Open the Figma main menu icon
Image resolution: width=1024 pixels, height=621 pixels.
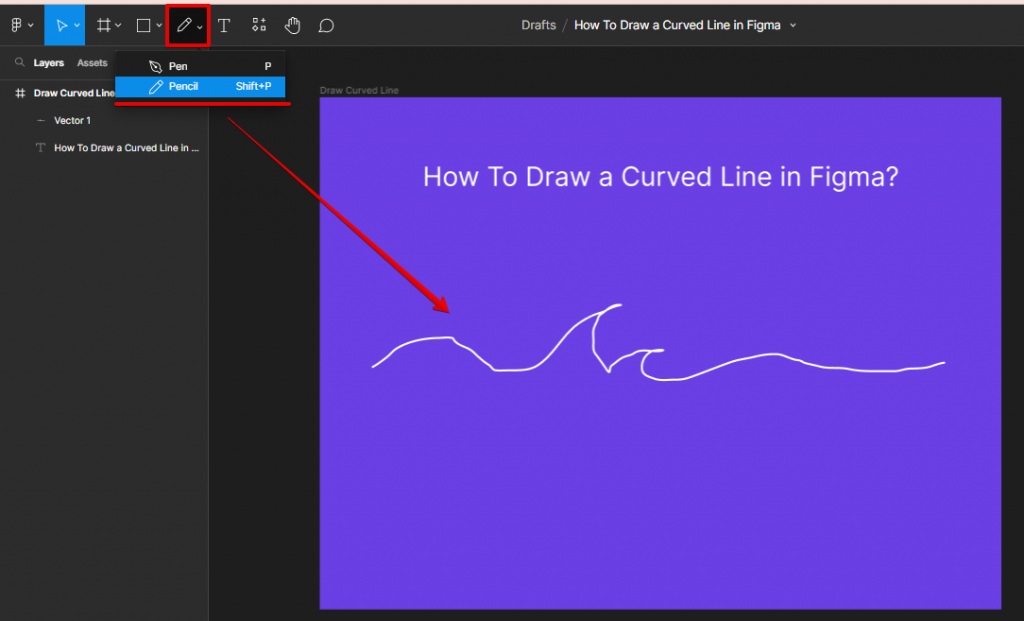18,24
